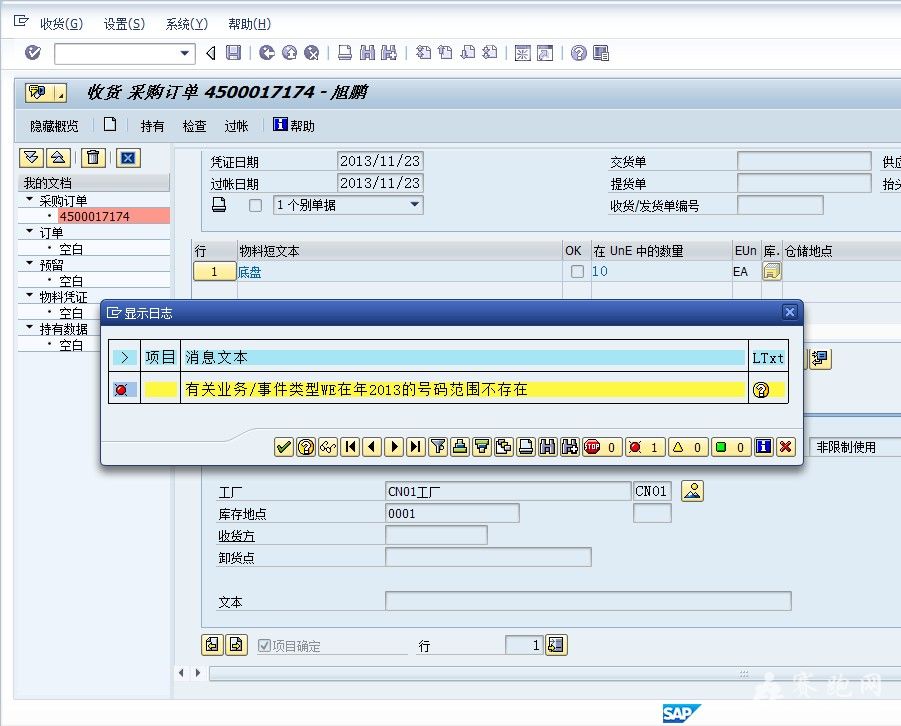Click the 库存地点 input field showing 0001
The width and height of the screenshot is (901, 726).
[452, 513]
